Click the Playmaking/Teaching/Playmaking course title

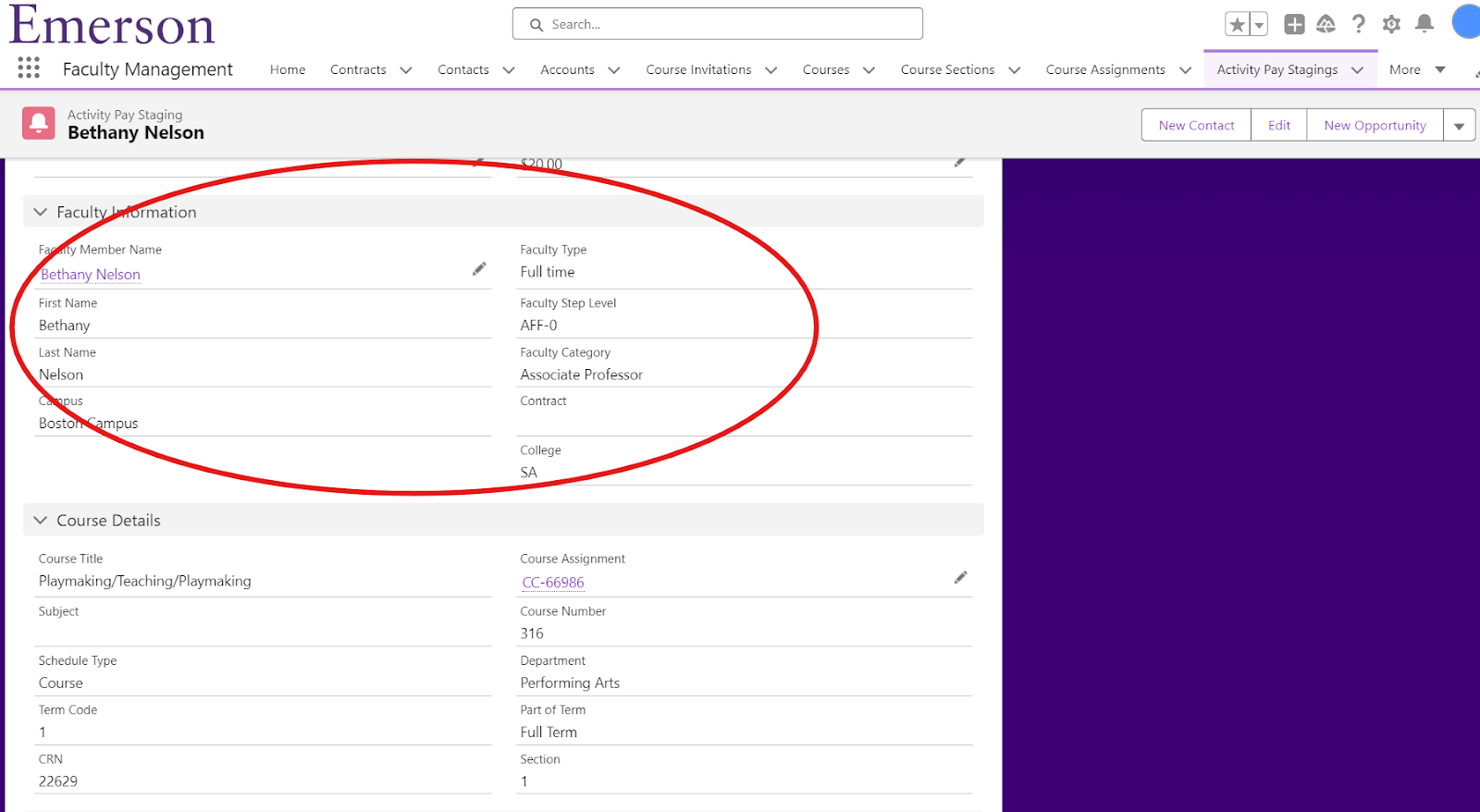(x=144, y=581)
